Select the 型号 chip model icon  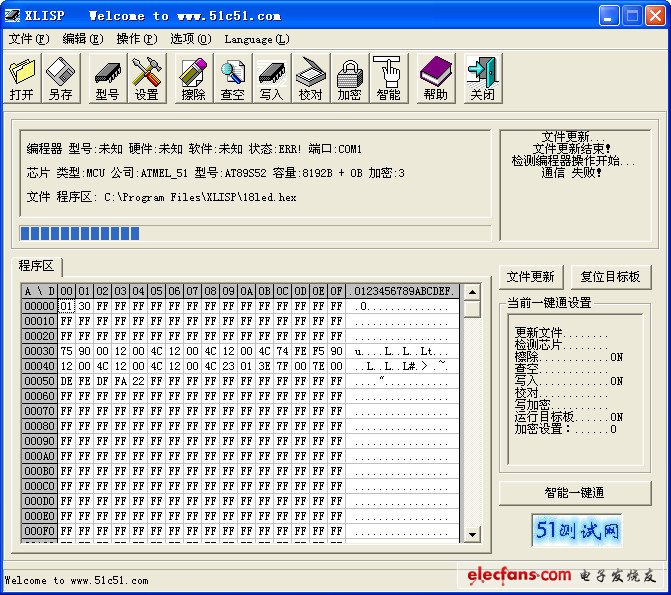[x=107, y=77]
